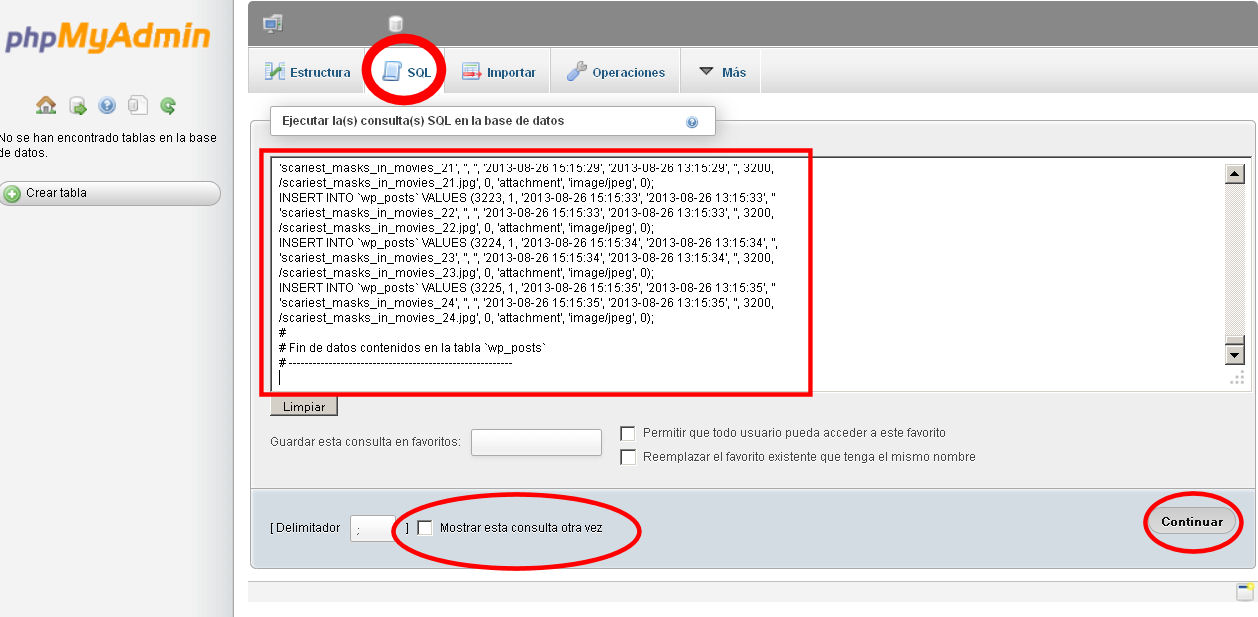Expand the 'Más' dropdown menu
This screenshot has height=617, width=1258.
(x=722, y=72)
